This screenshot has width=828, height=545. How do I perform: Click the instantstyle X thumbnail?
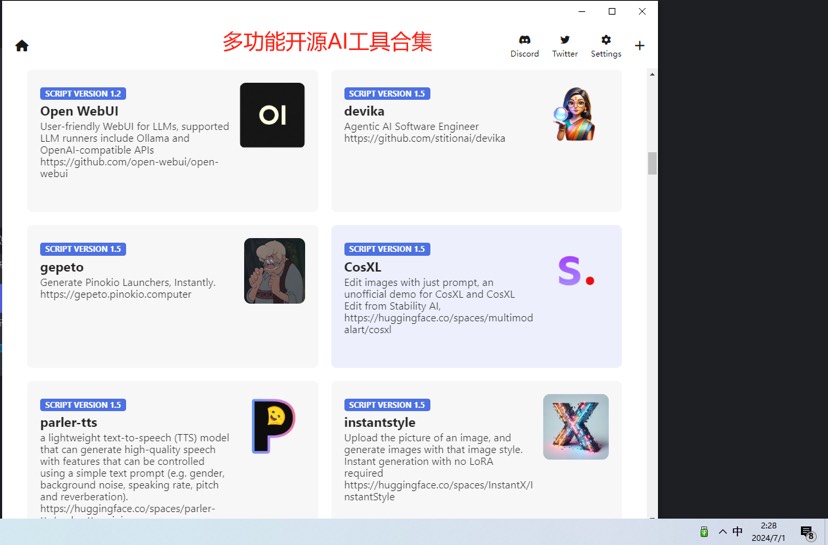coord(575,426)
